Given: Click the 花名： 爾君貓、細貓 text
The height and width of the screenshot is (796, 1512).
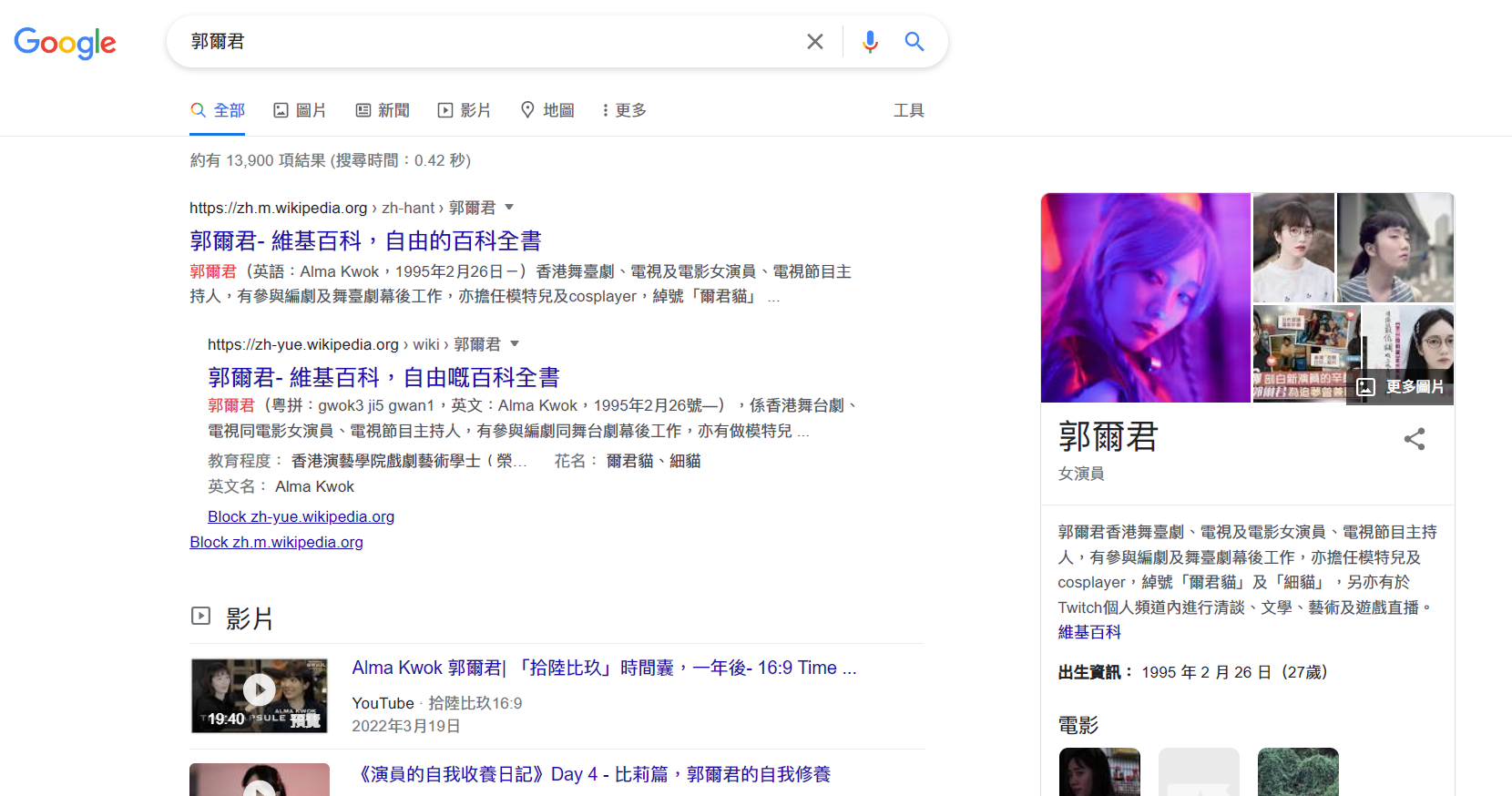Looking at the screenshot, I should [x=628, y=461].
